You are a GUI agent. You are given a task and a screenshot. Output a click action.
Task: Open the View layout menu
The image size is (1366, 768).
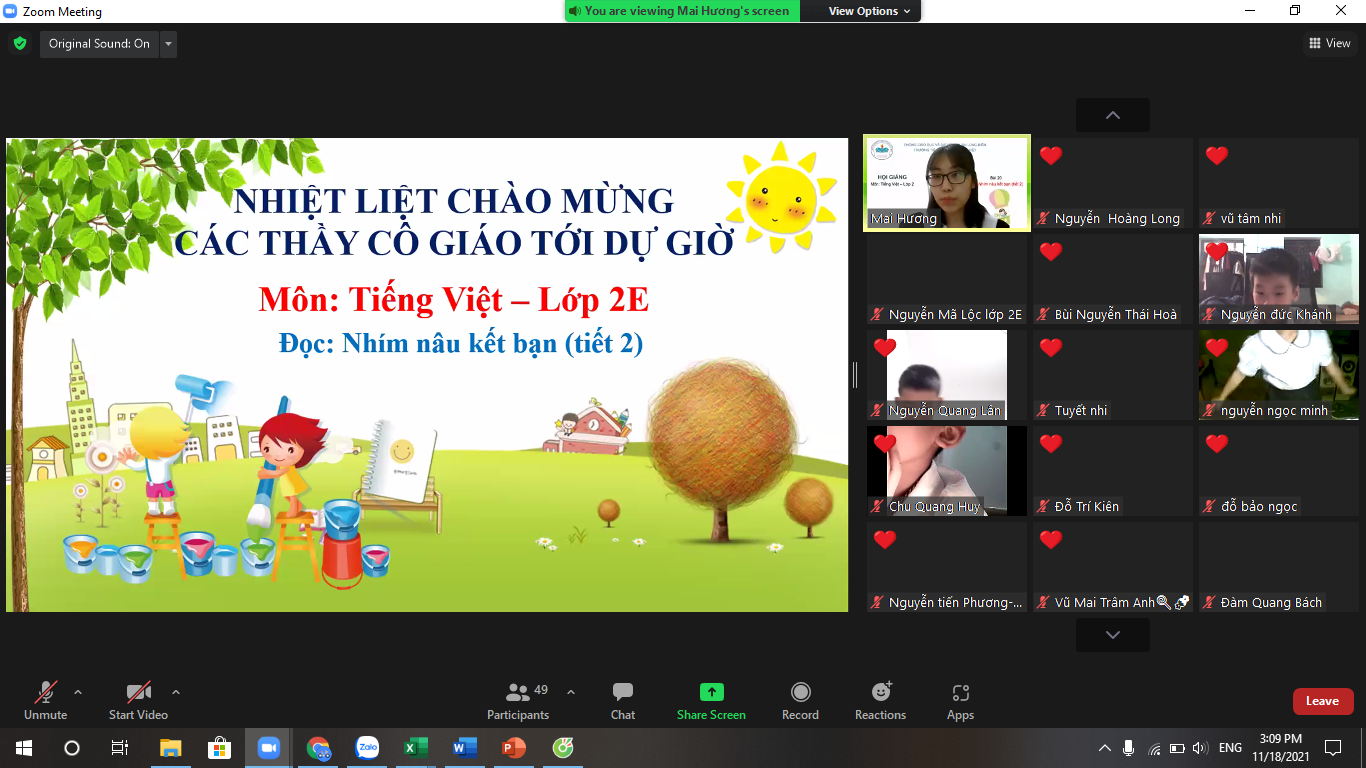tap(1329, 43)
